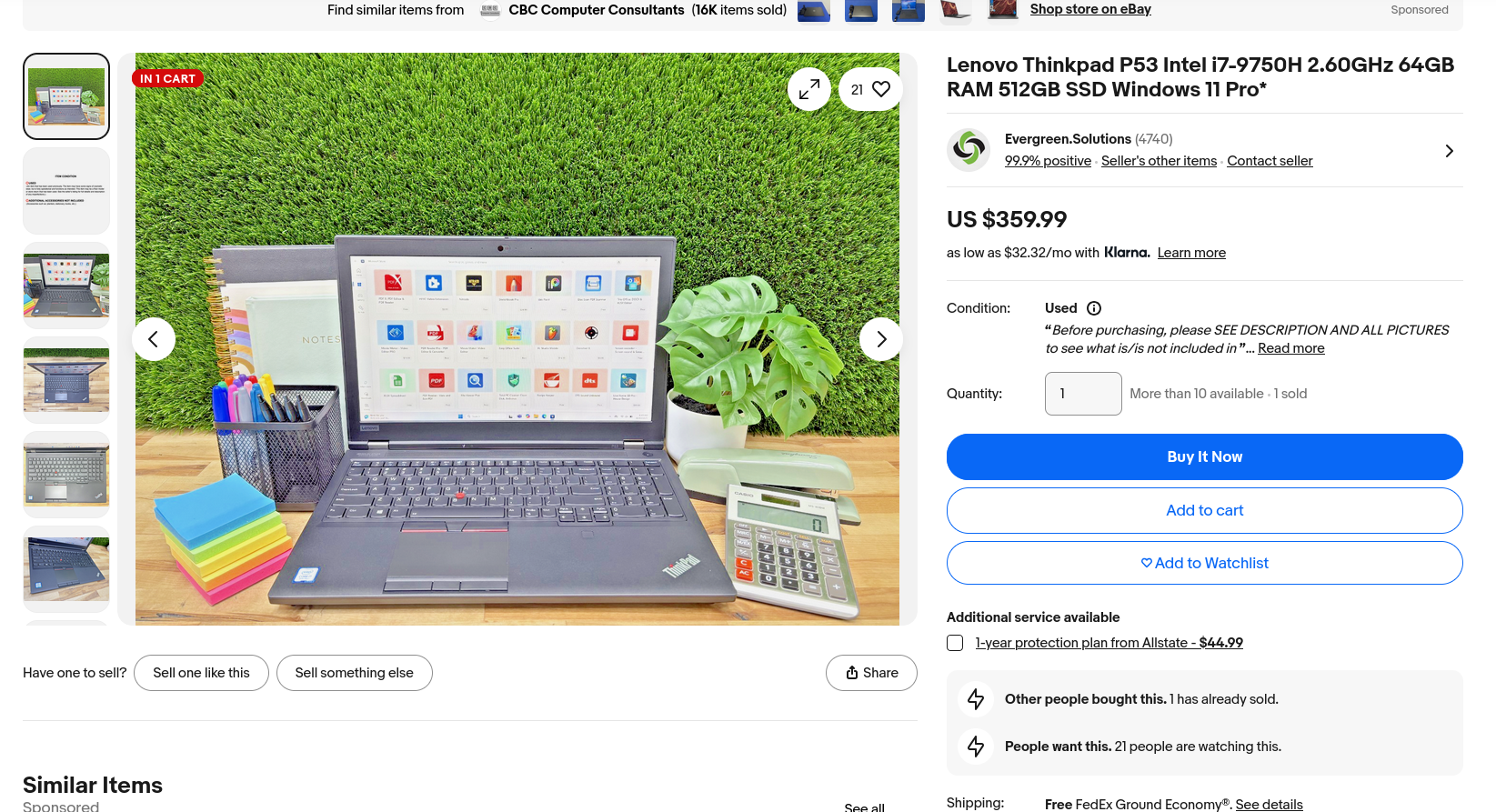The image size is (1496, 812).
Task: Click the Share button
Action: [x=871, y=673]
